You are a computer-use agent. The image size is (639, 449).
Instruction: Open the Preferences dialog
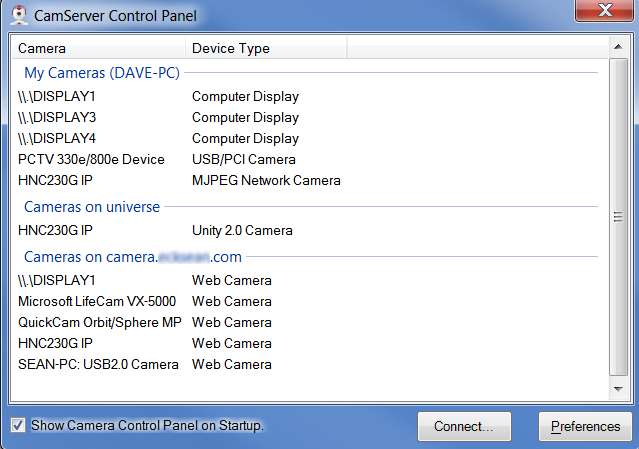[x=585, y=426]
